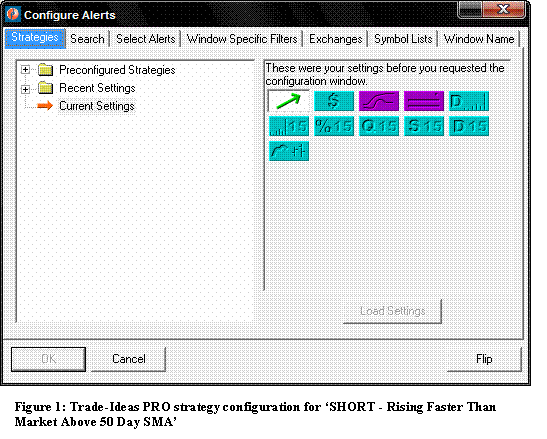Click the Load Settings button
547x439 pixels.
click(x=392, y=311)
